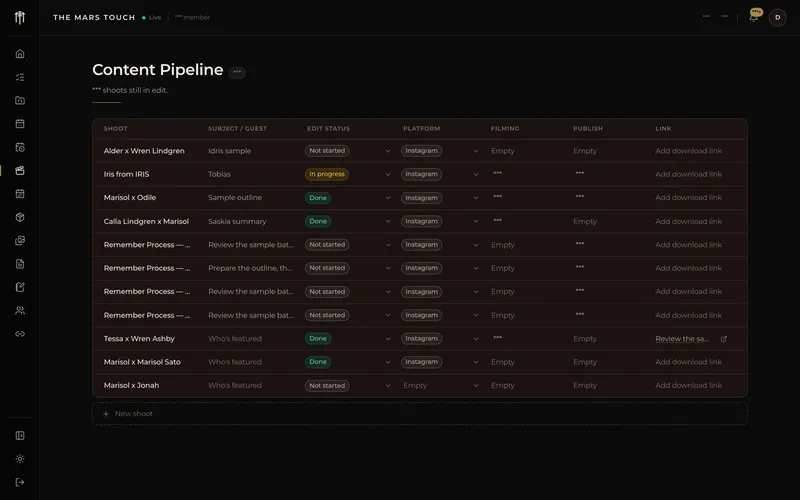The image size is (800, 500).
Task: Expand edit status dropdown for Marisol x Jonah
Action: pos(388,386)
